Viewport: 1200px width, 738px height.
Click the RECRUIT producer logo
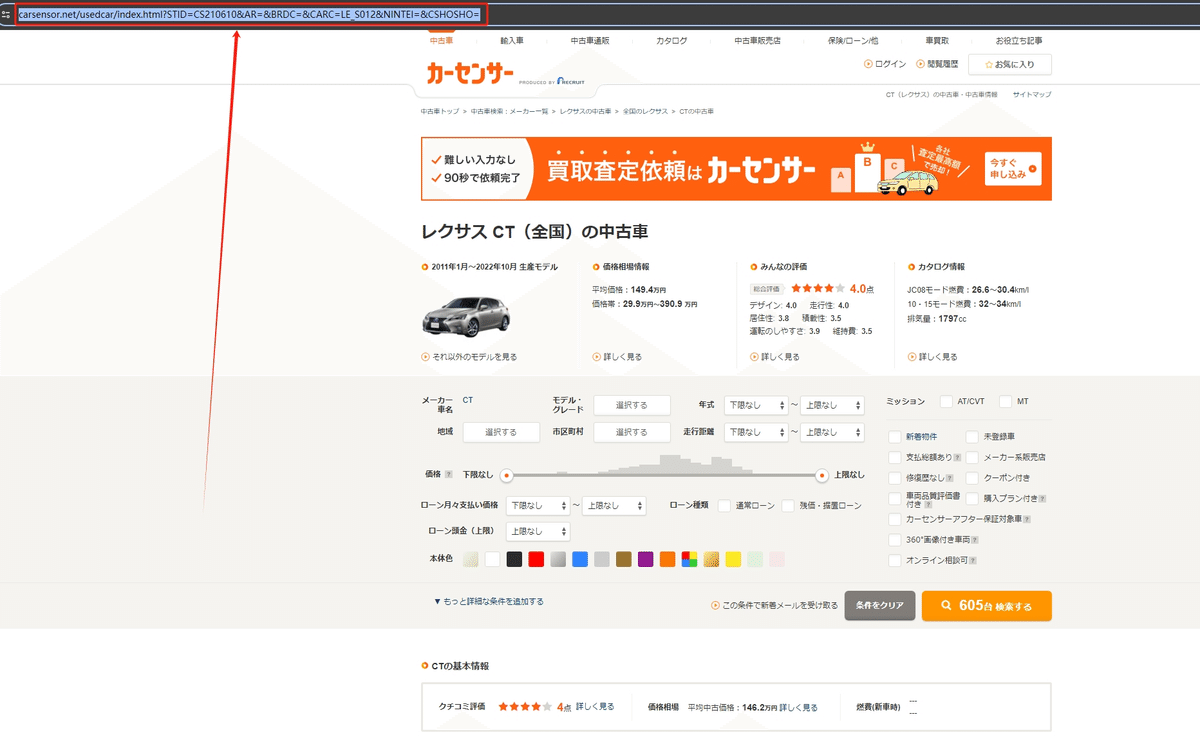[x=569, y=82]
